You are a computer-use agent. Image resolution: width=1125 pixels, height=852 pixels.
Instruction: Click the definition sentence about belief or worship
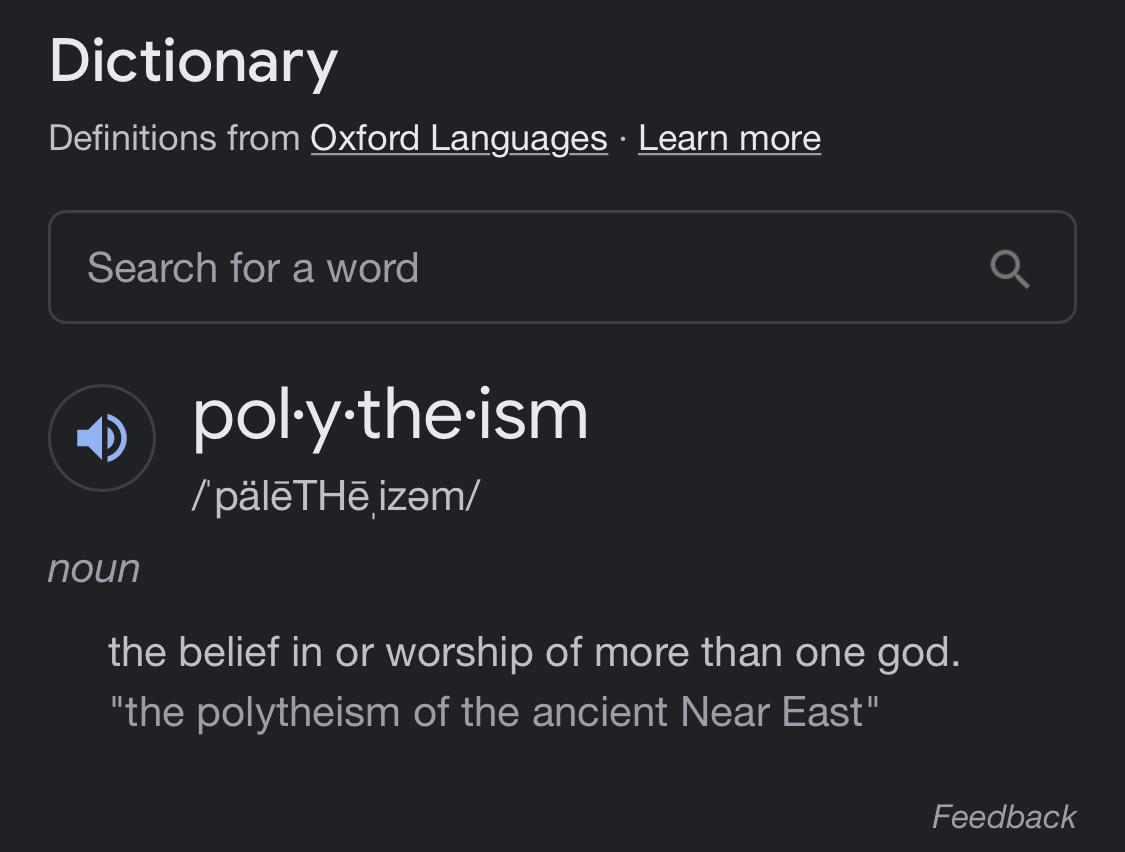point(533,652)
